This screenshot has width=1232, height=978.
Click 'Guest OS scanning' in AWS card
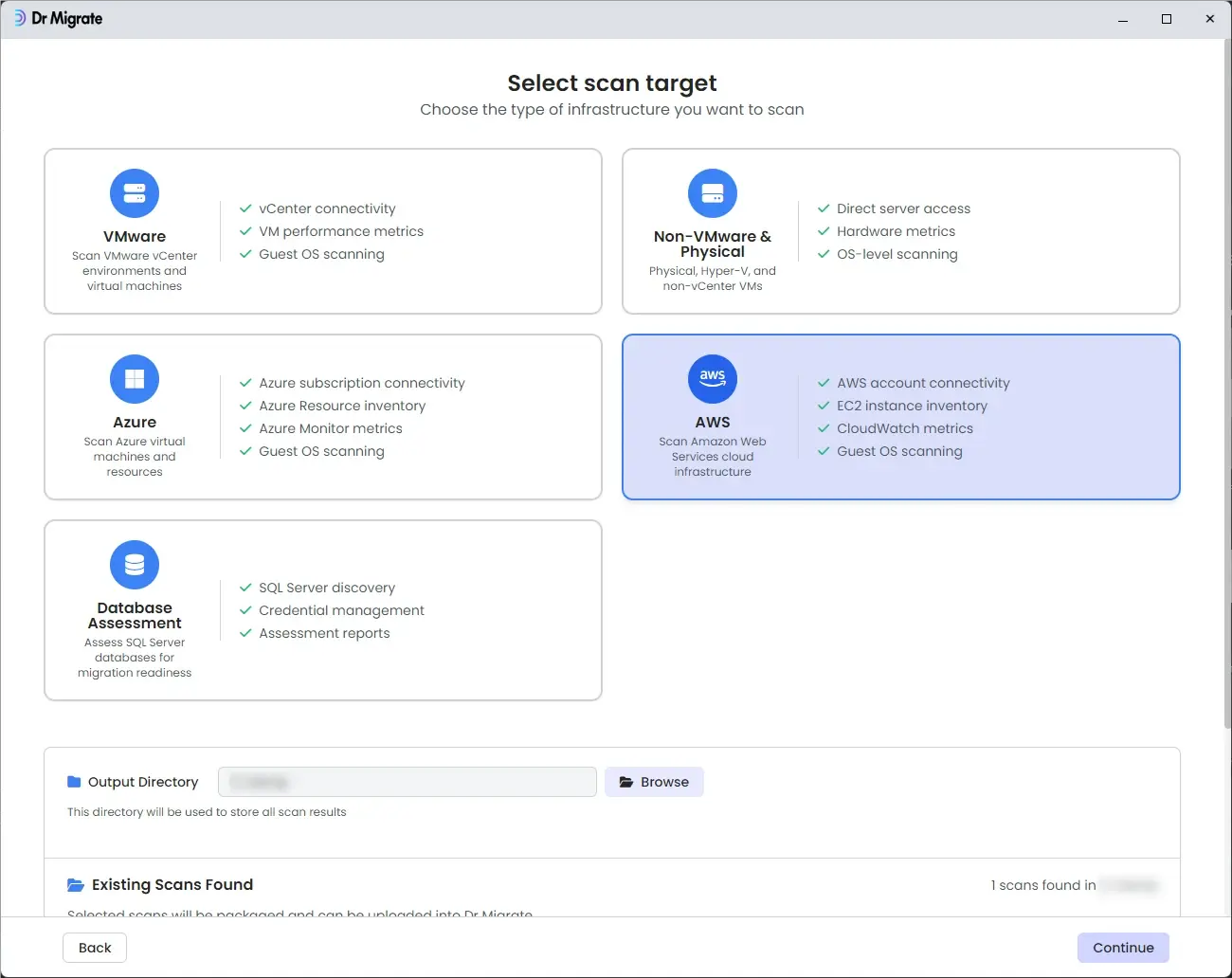coord(899,451)
